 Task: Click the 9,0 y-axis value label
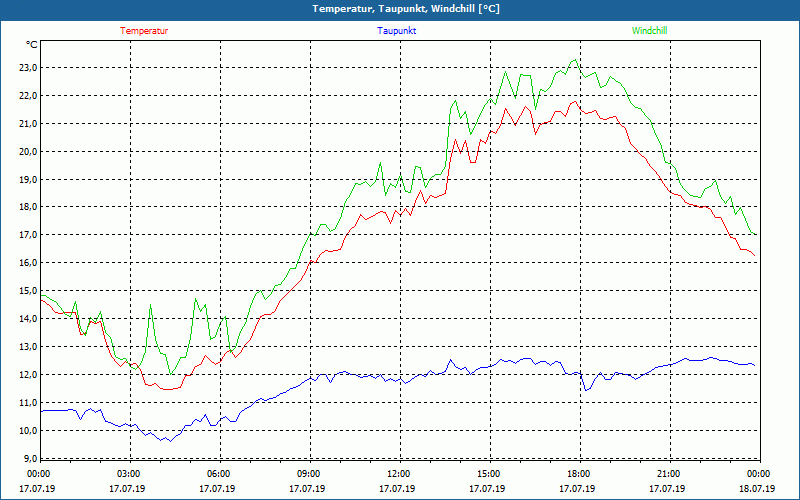pyautogui.click(x=27, y=458)
